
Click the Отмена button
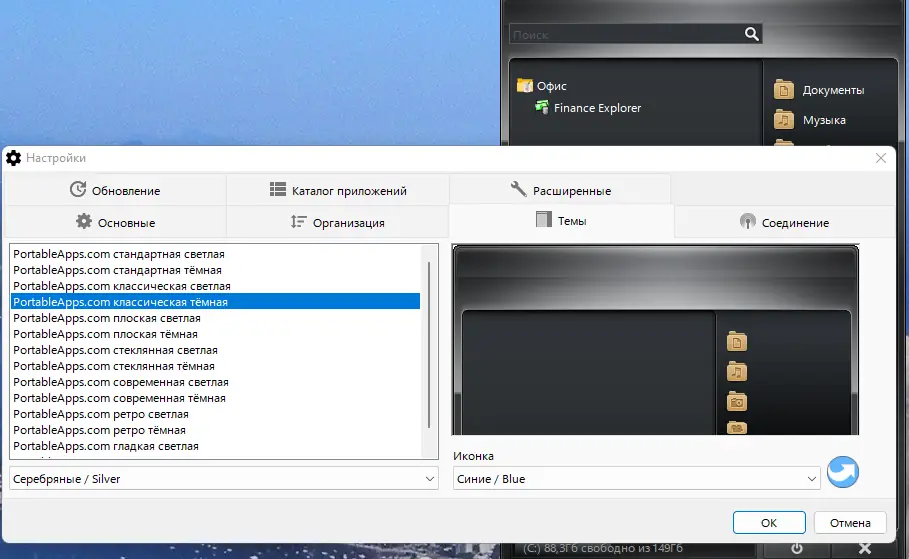click(x=850, y=522)
